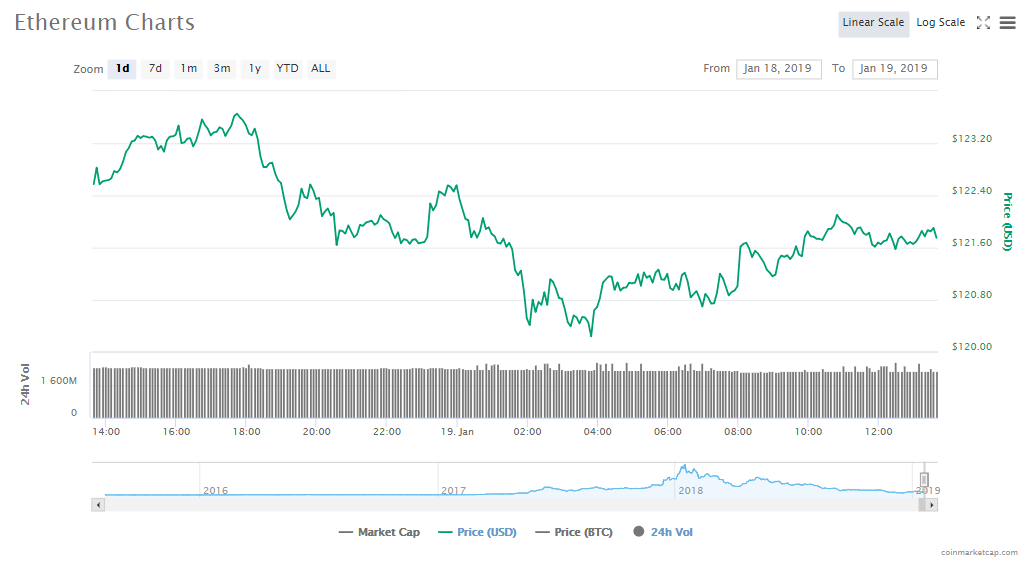This screenshot has width=1033, height=573.
Task: Choose the YTD zoom option
Action: (287, 69)
